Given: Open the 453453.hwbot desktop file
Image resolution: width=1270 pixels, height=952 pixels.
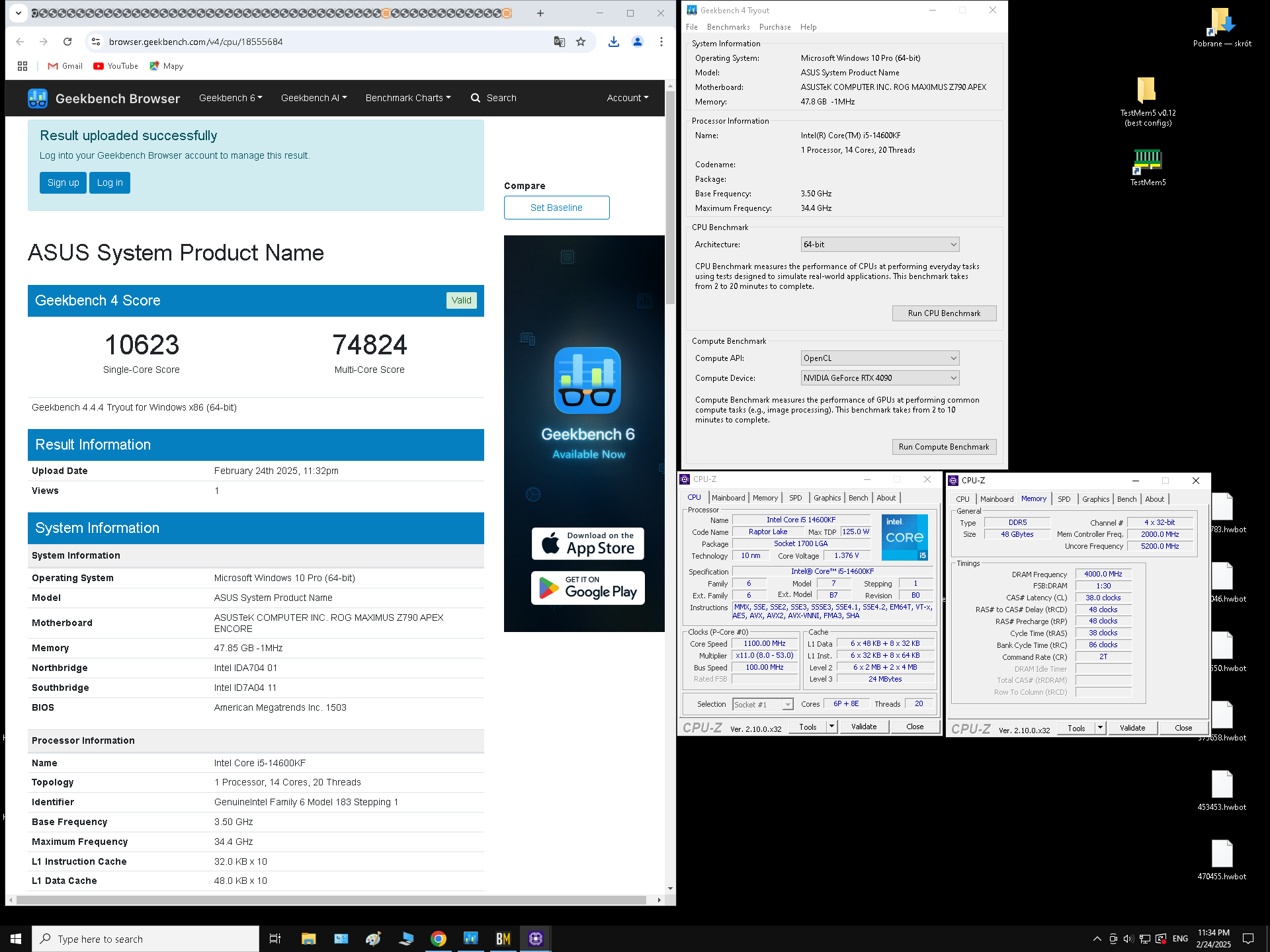Looking at the screenshot, I should click(1222, 790).
